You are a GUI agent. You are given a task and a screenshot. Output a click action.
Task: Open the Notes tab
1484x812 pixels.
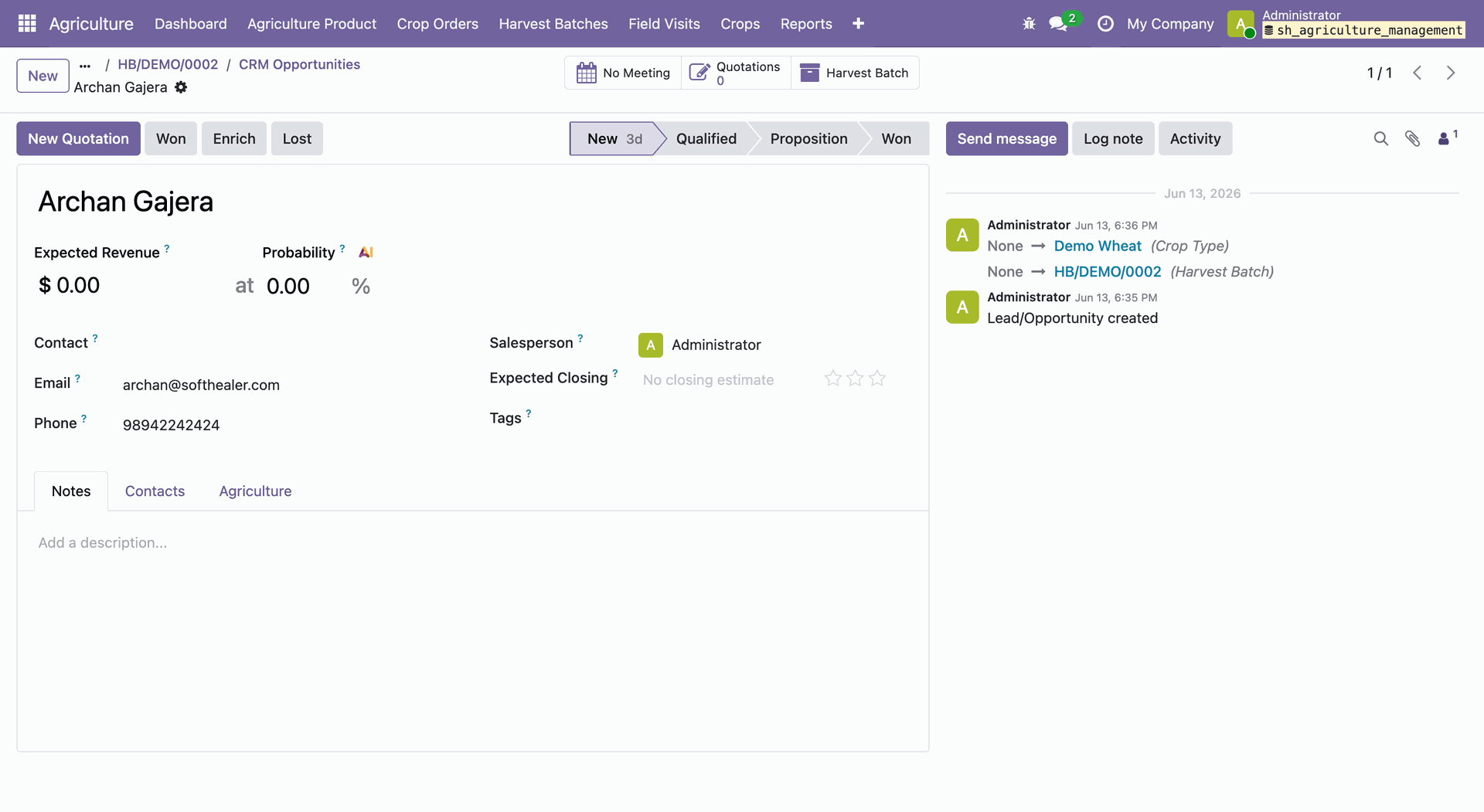71,491
